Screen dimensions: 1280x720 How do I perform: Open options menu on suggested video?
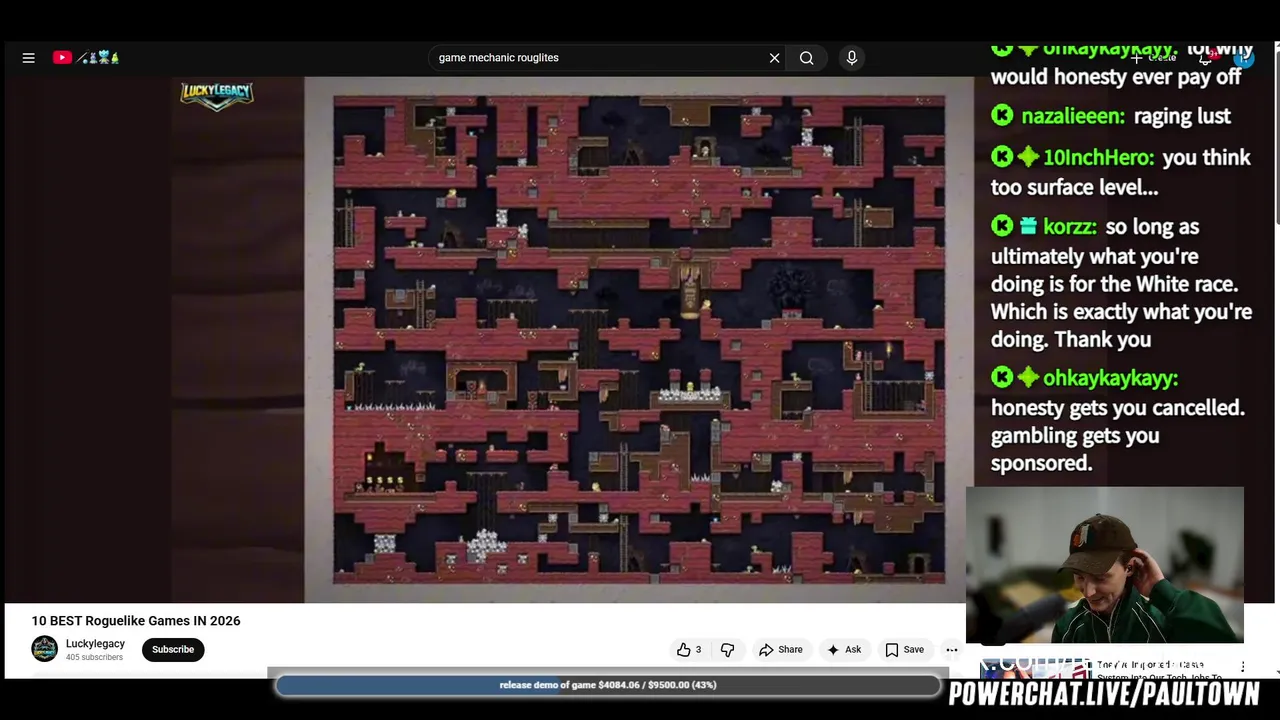pyautogui.click(x=1243, y=667)
